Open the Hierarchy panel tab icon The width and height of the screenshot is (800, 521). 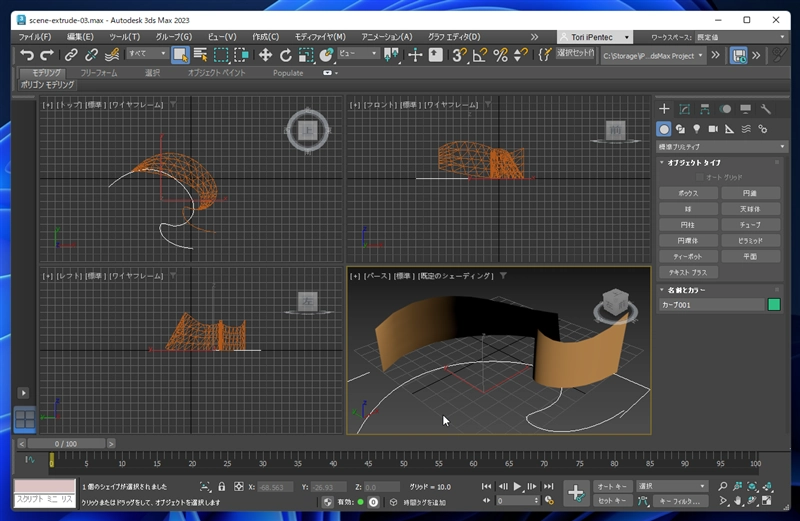705,109
